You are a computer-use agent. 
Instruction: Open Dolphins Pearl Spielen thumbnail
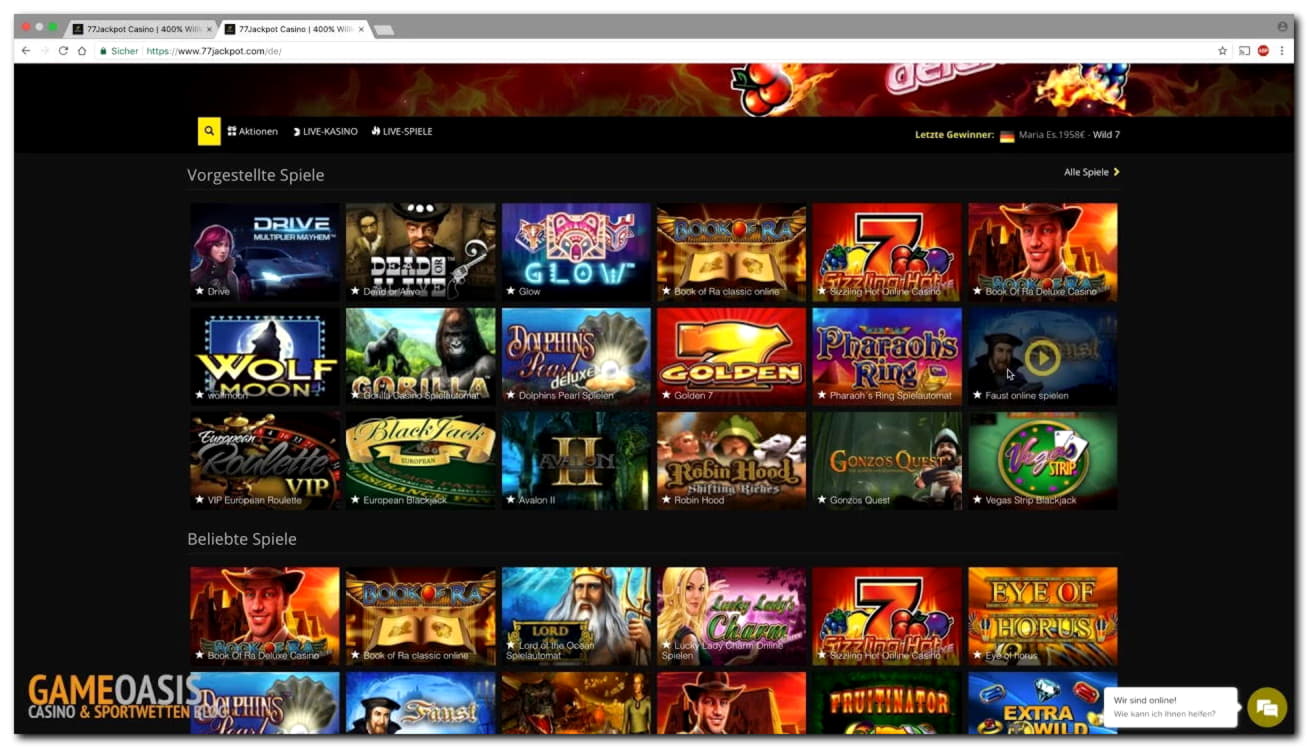coord(576,356)
